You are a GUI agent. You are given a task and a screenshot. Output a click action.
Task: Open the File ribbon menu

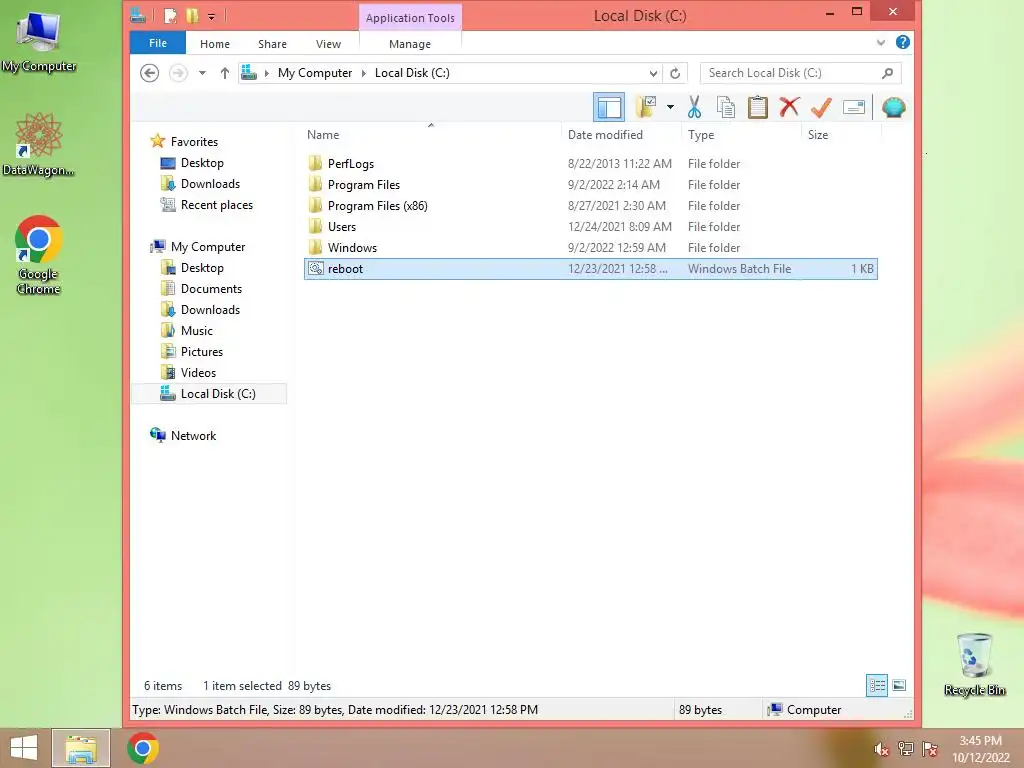click(157, 43)
